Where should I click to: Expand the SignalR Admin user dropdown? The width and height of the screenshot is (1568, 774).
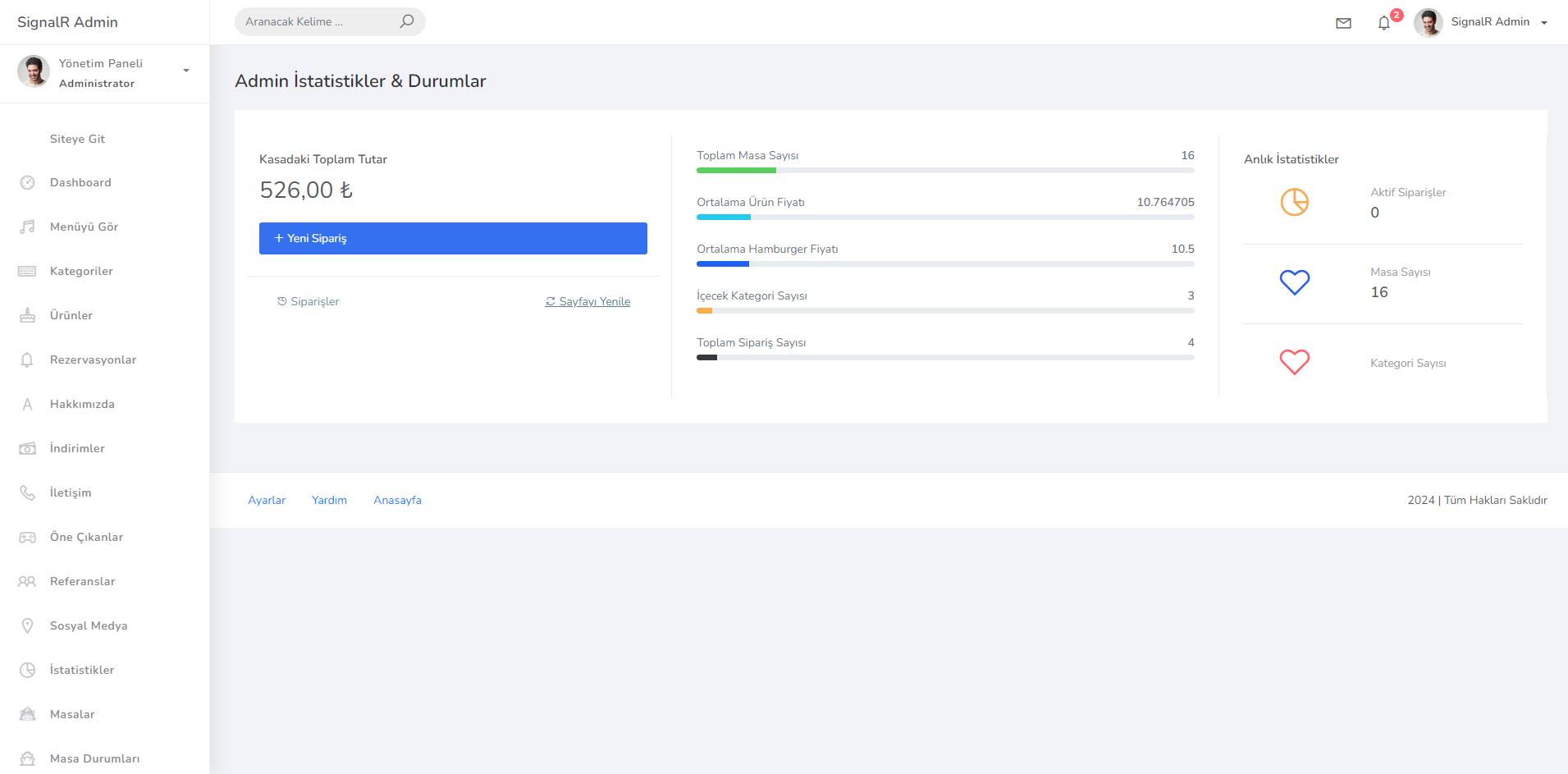coord(1543,23)
